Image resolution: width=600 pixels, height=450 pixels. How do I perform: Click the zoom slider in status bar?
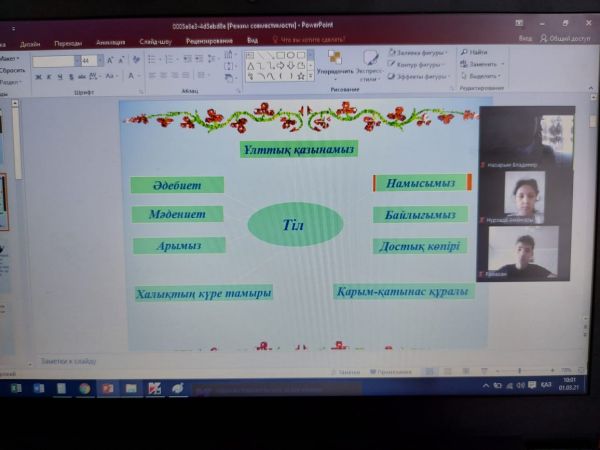520,370
